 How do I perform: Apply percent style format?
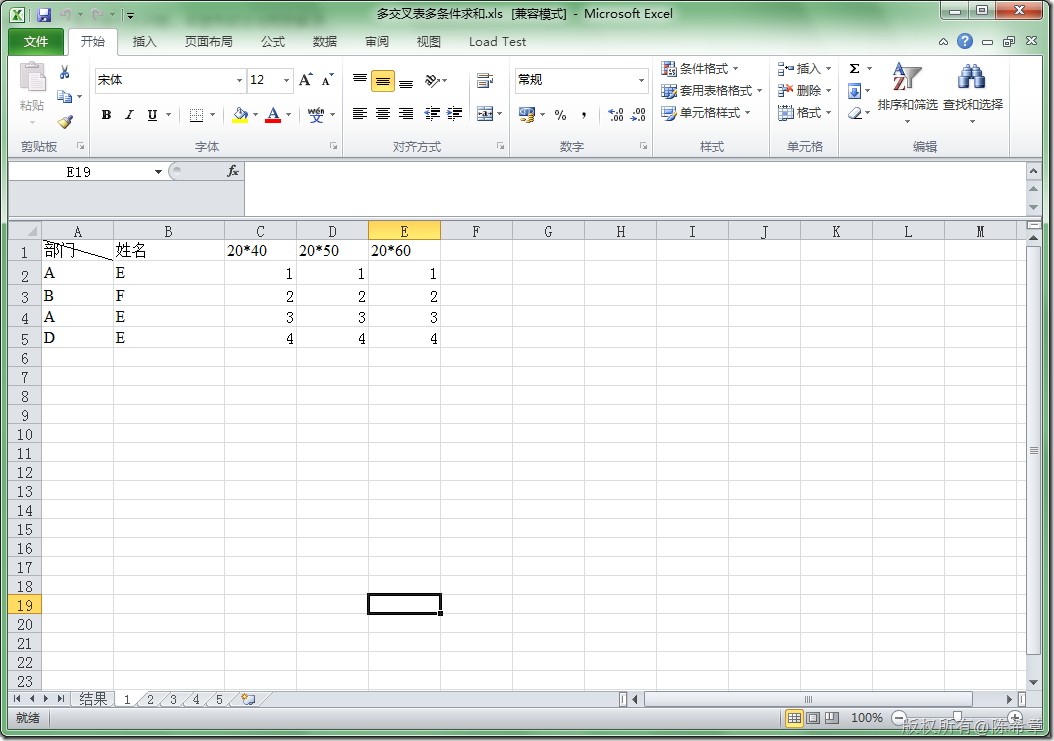[x=561, y=115]
